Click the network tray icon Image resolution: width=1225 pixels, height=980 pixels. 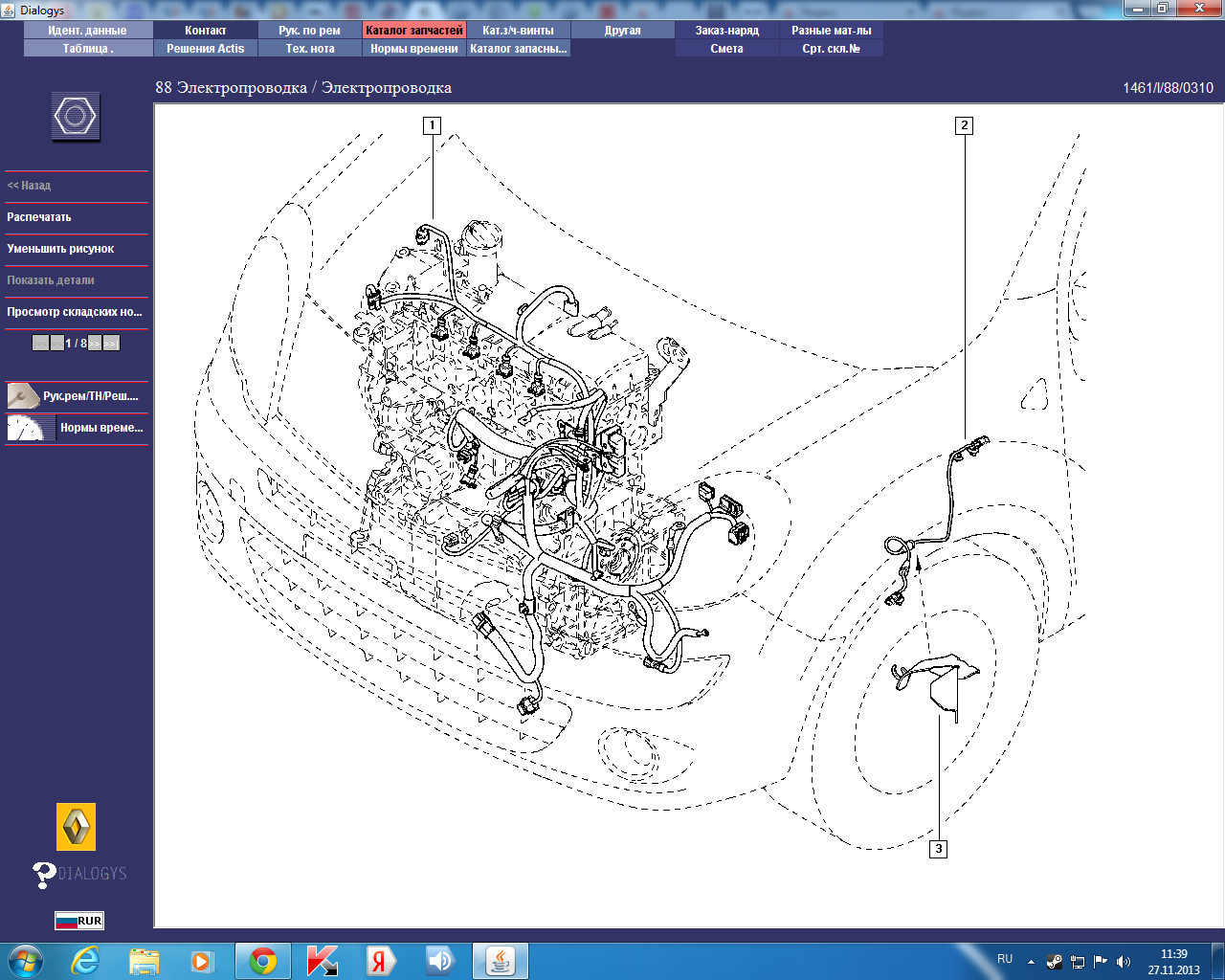click(x=1078, y=962)
